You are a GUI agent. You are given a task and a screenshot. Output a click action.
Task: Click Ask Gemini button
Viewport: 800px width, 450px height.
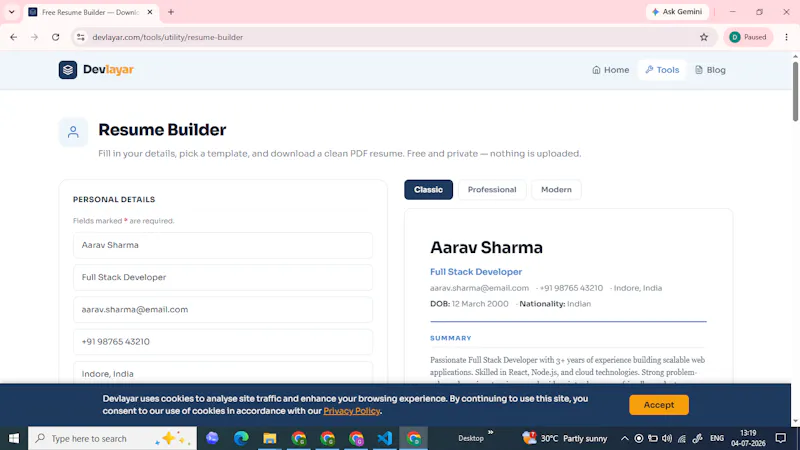[677, 12]
